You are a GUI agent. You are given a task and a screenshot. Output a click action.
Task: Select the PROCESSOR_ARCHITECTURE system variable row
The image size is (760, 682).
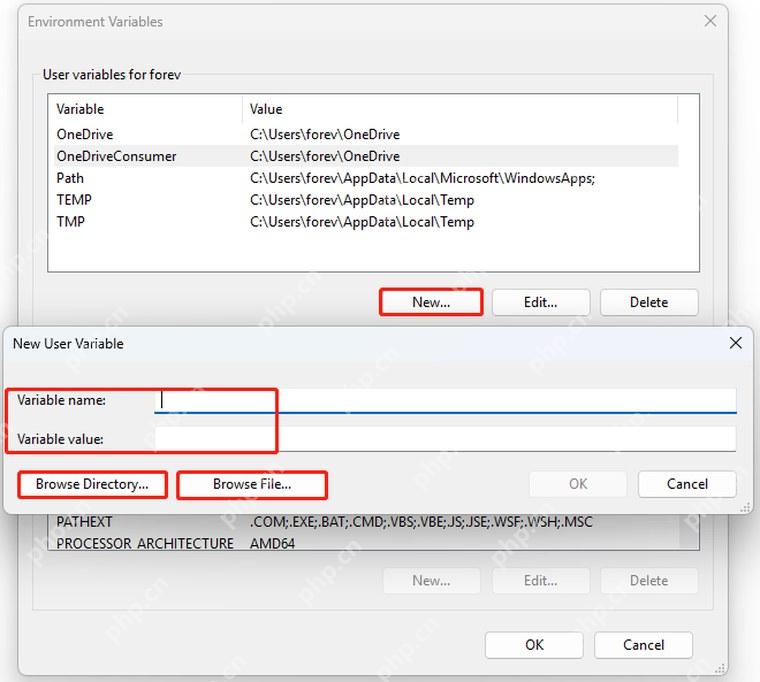pyautogui.click(x=364, y=543)
